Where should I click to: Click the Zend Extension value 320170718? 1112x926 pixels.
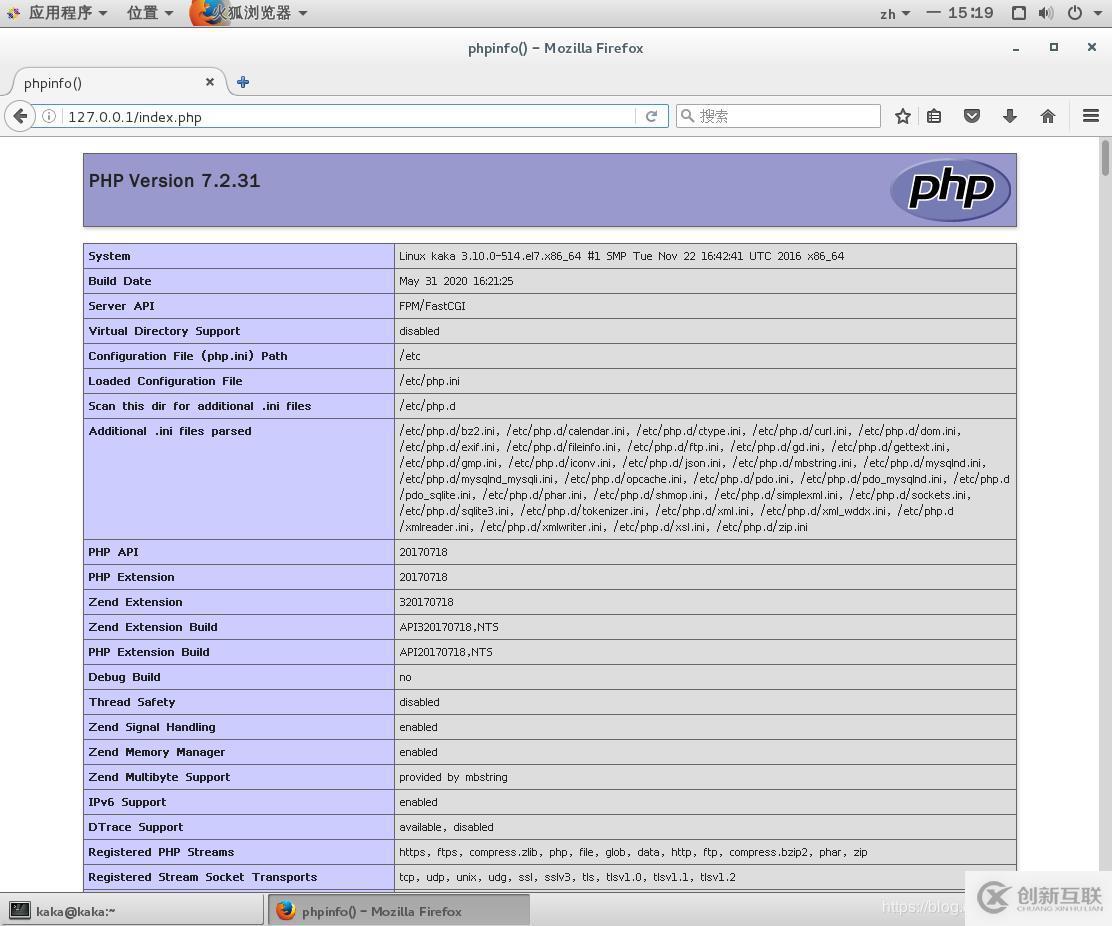(426, 602)
